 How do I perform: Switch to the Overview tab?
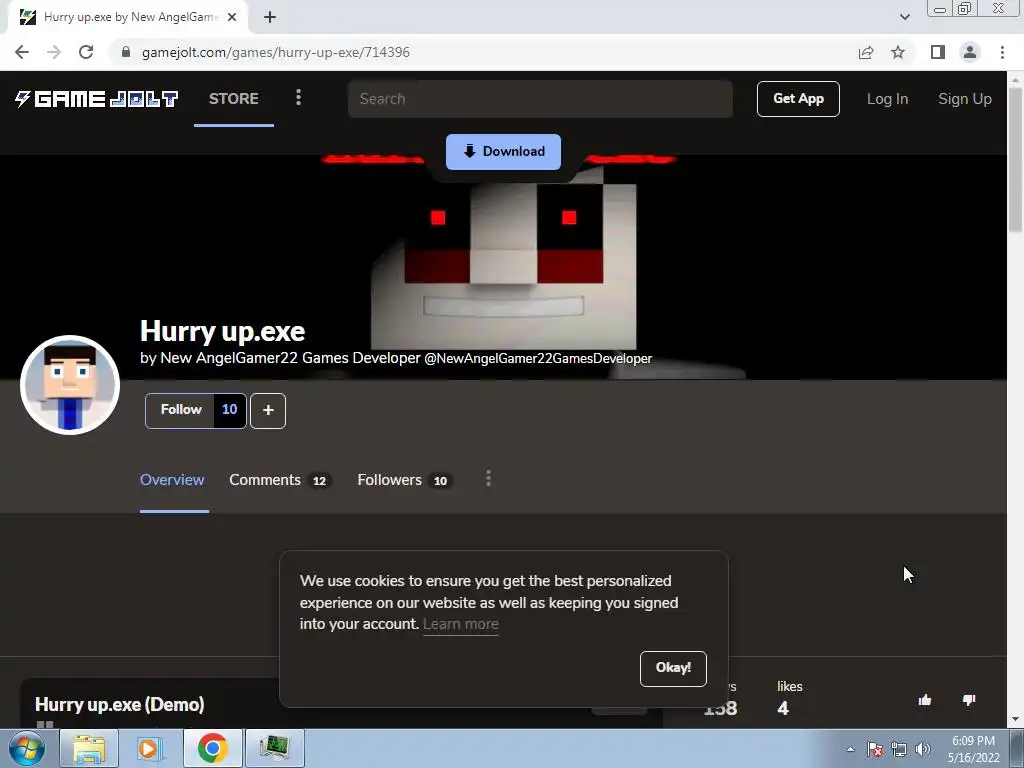(x=172, y=480)
